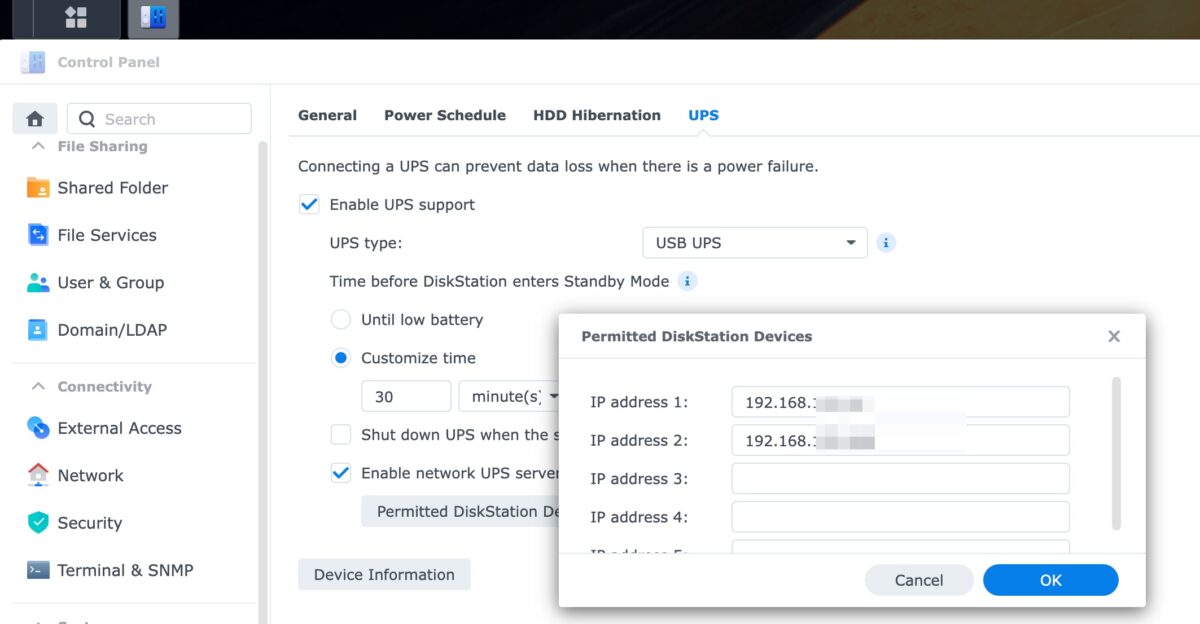Confirm permitted devices with OK
This screenshot has height=624, width=1200.
1050,579
